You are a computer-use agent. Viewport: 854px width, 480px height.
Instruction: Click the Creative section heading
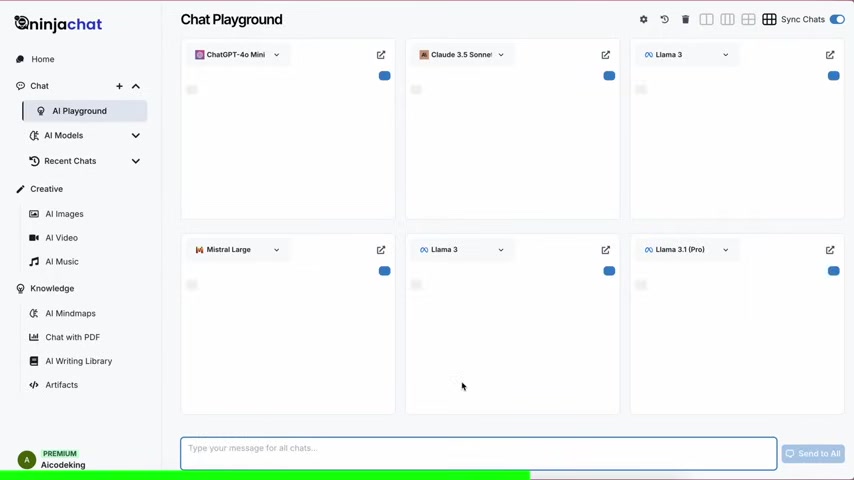pyautogui.click(x=46, y=189)
